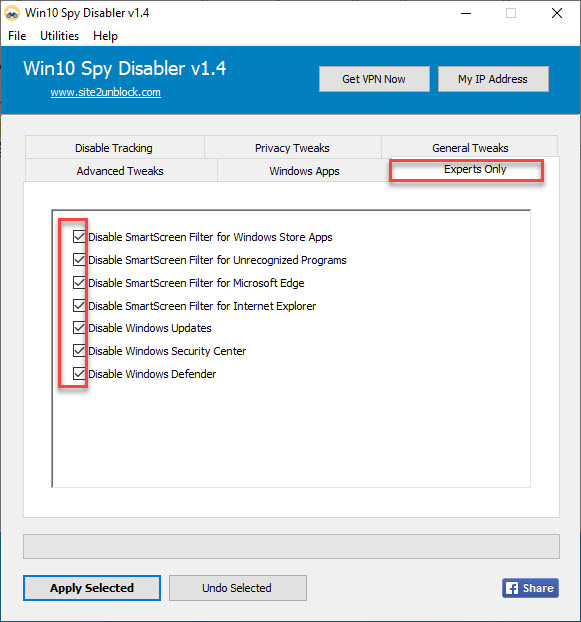Viewport: 581px width, 622px height.
Task: Toggle Disable Windows Security Center checkbox
Action: click(x=79, y=351)
